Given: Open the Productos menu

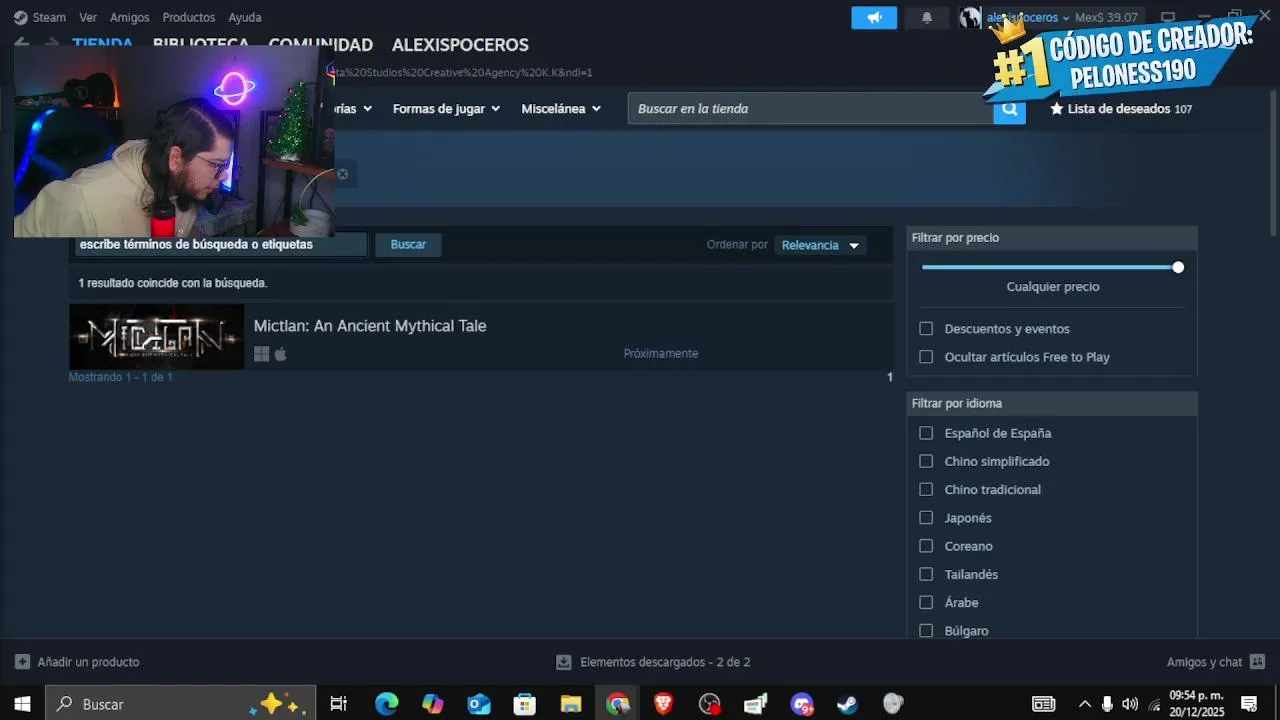Looking at the screenshot, I should tap(189, 18).
